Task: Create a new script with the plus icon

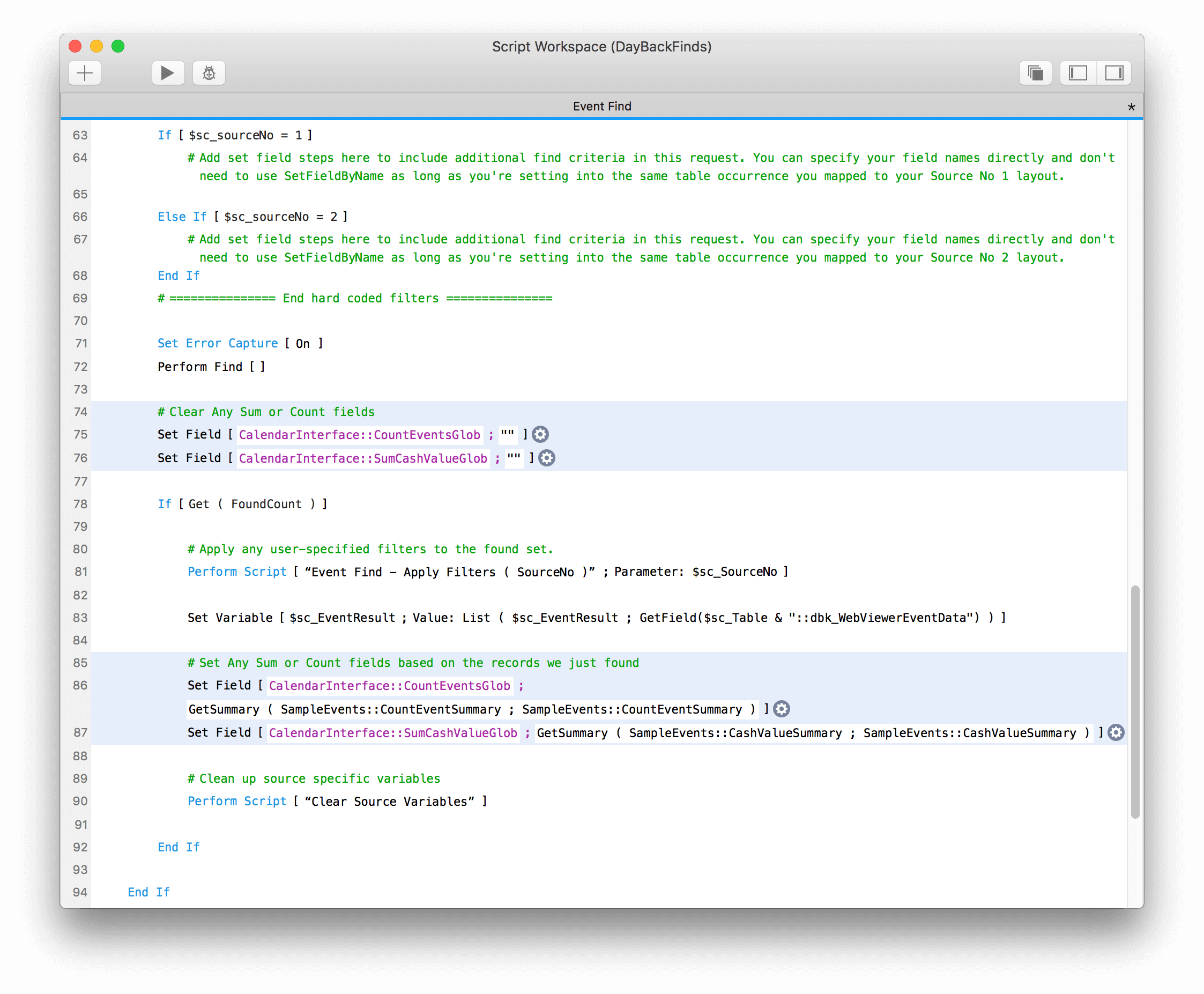Action: click(x=84, y=73)
